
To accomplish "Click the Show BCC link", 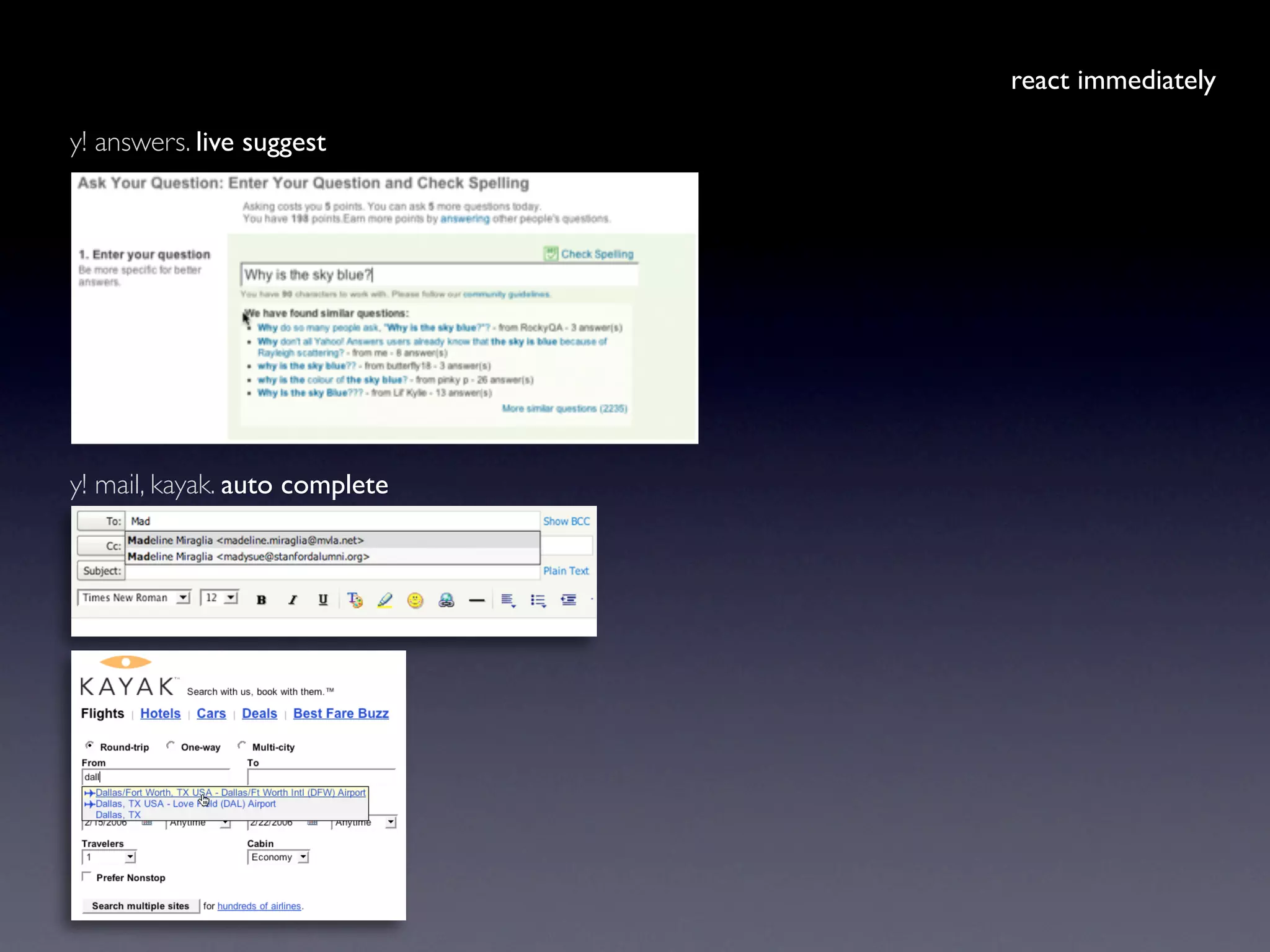I will tap(566, 521).
